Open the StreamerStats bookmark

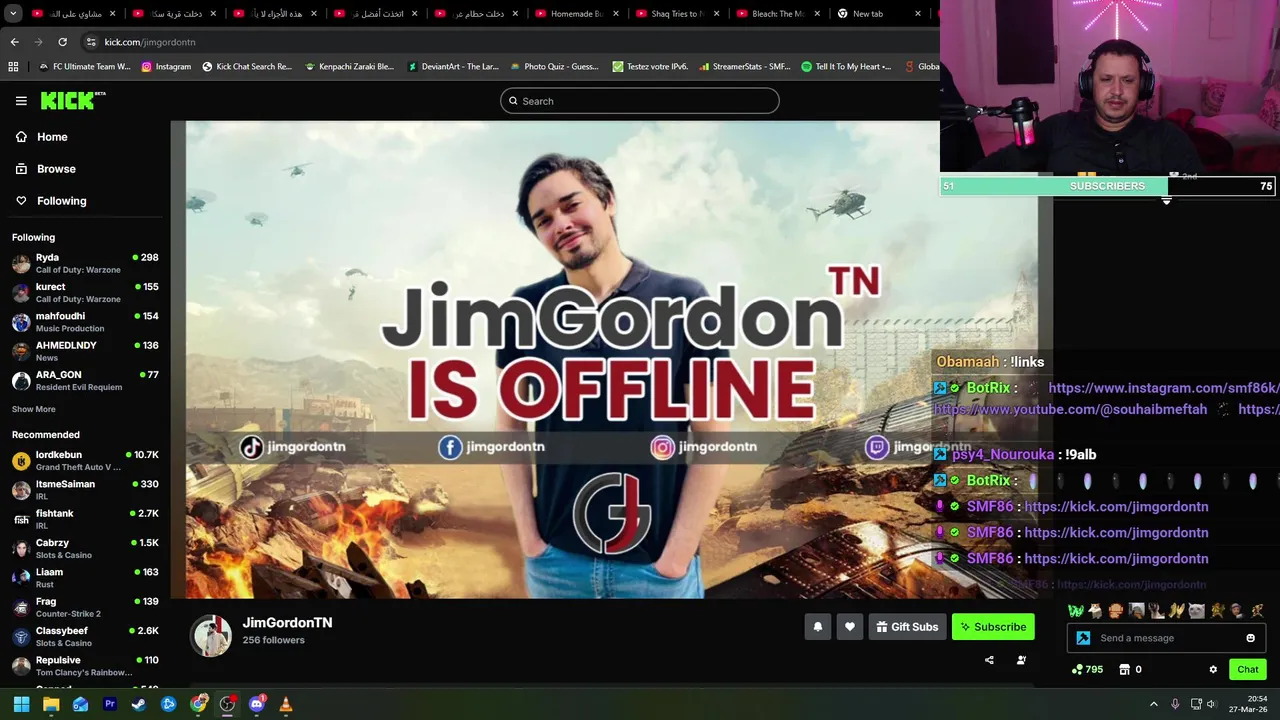745,67
